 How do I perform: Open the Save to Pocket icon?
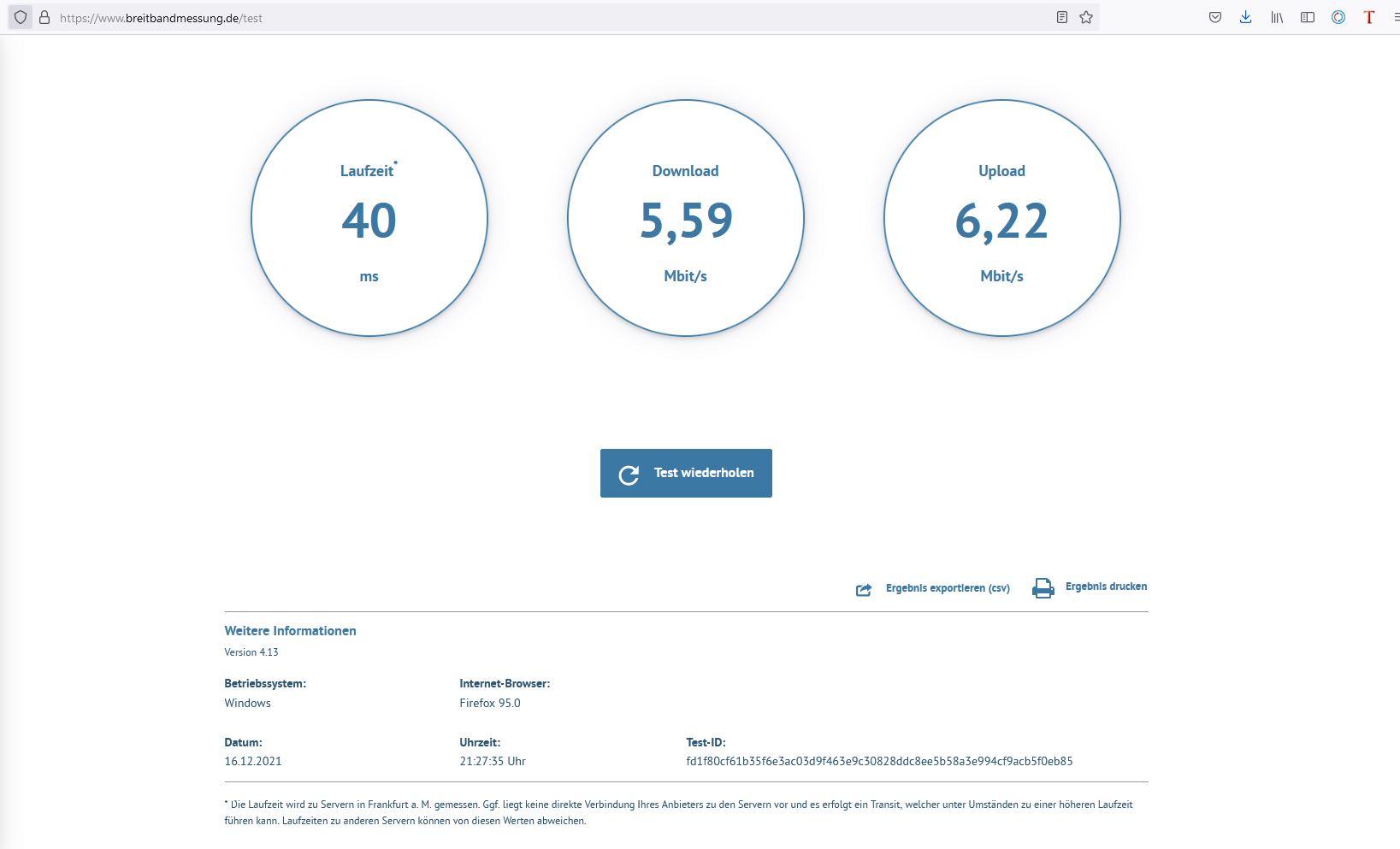click(1214, 17)
